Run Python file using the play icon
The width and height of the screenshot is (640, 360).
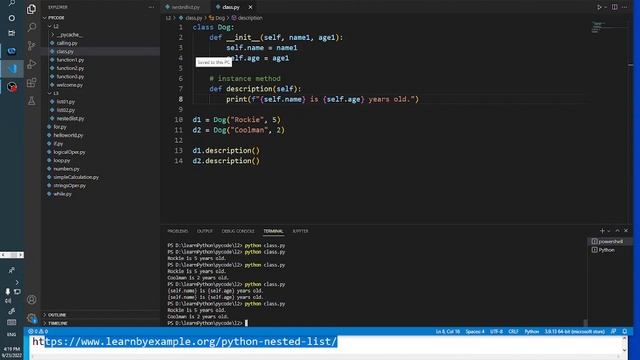click(x=599, y=7)
